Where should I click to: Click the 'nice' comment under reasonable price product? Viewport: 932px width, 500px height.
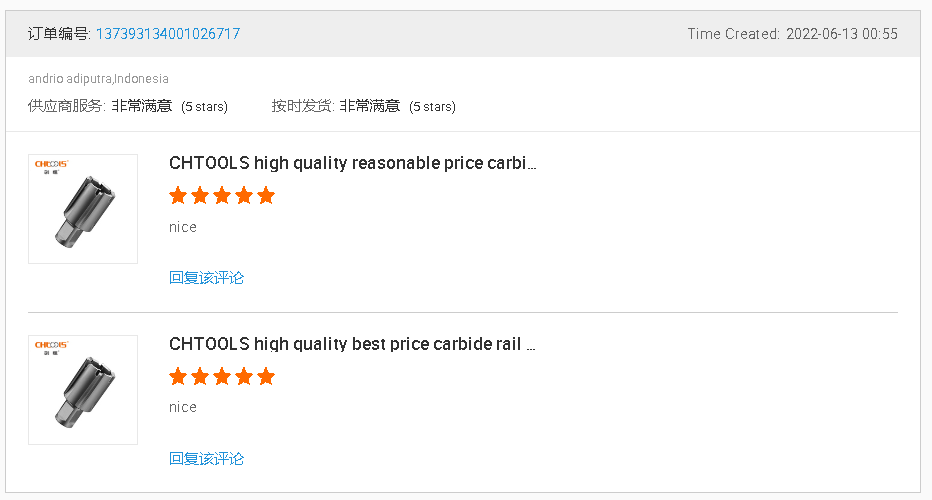pos(183,227)
